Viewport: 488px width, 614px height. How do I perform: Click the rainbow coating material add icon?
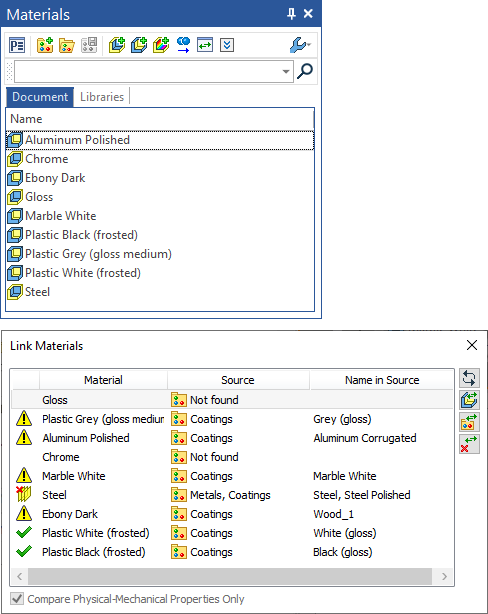[x=161, y=45]
